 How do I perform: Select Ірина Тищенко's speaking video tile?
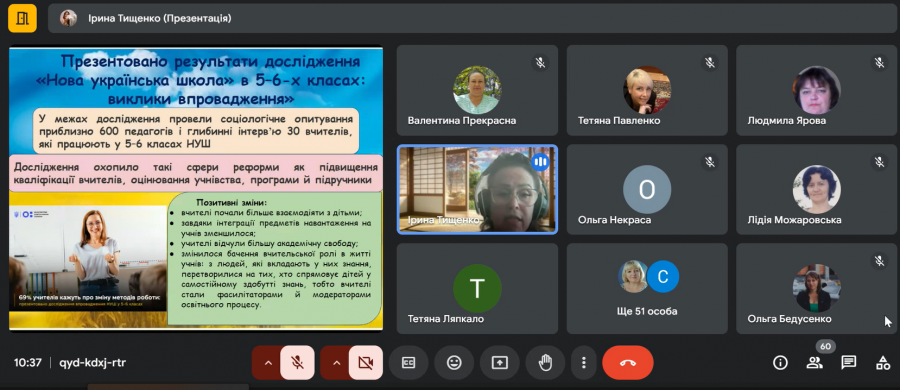477,189
